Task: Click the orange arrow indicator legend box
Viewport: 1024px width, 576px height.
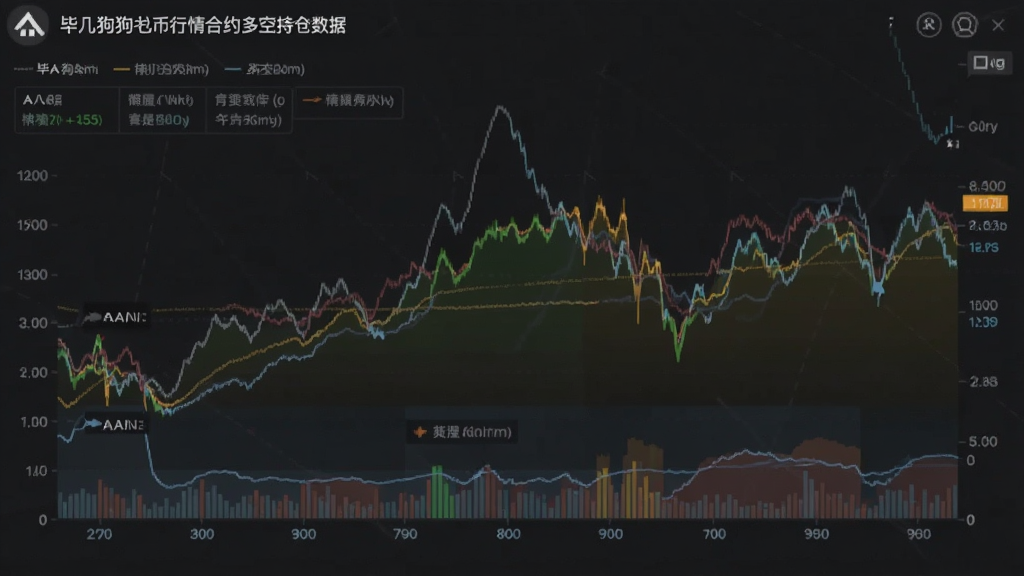Action: point(348,101)
